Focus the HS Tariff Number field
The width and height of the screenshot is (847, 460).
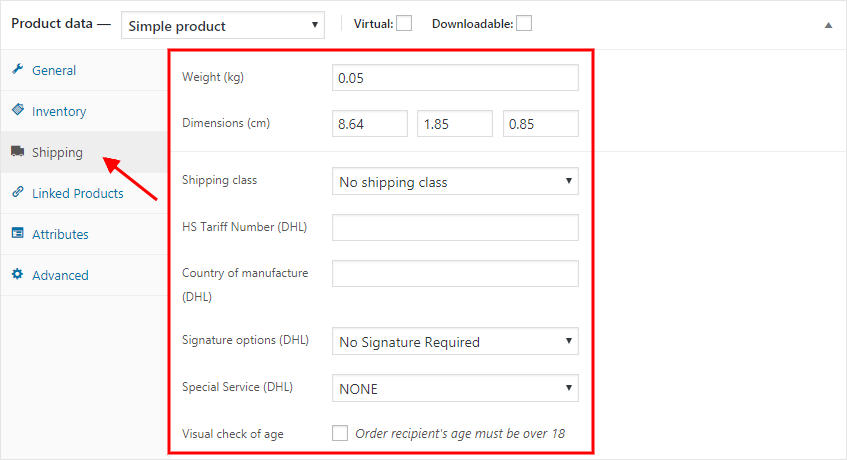[x=455, y=227]
